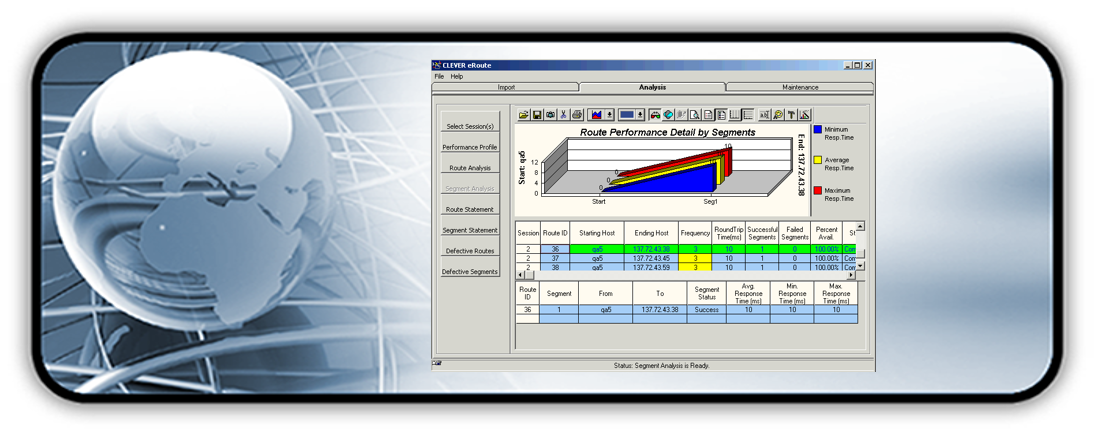Click the blue color box in toolbar
The height and width of the screenshot is (436, 1094).
[x=627, y=114]
